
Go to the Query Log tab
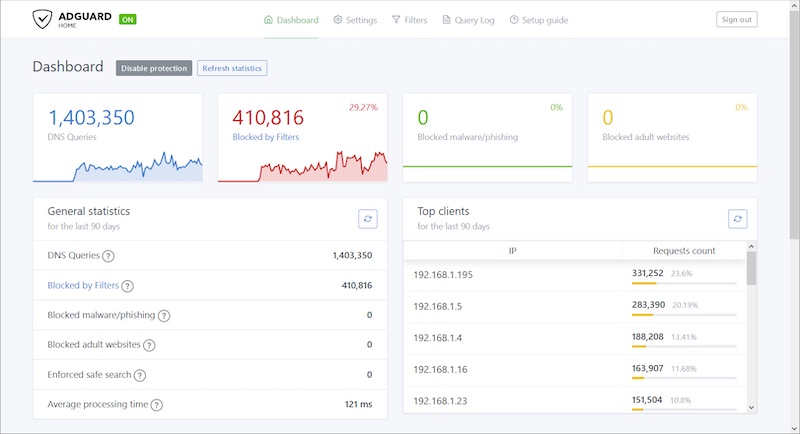468,20
